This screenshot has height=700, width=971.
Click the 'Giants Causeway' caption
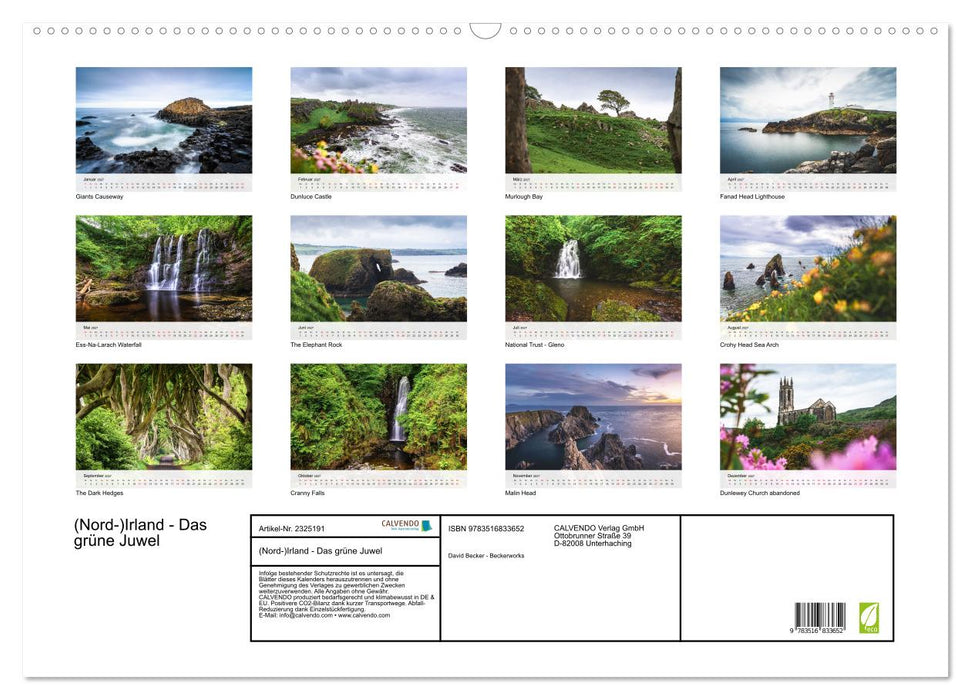coord(99,196)
